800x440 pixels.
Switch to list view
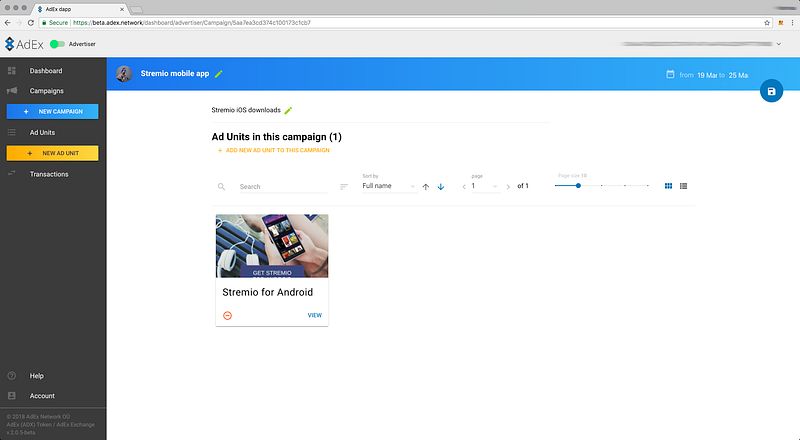(684, 186)
